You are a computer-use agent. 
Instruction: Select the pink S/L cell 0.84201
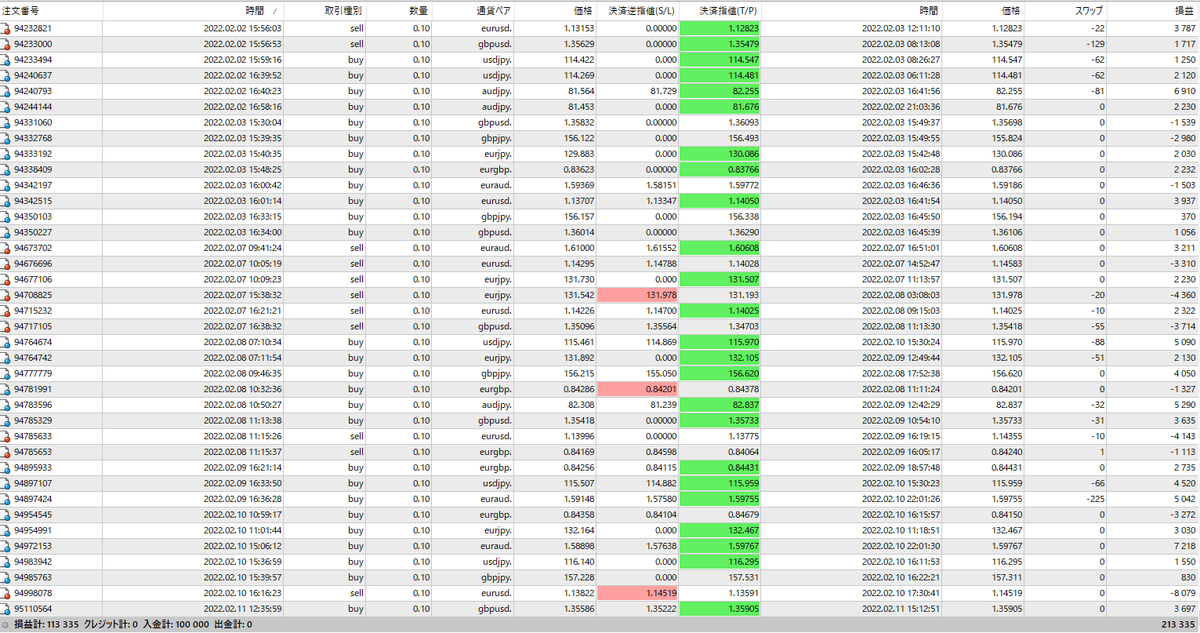pyautogui.click(x=636, y=389)
